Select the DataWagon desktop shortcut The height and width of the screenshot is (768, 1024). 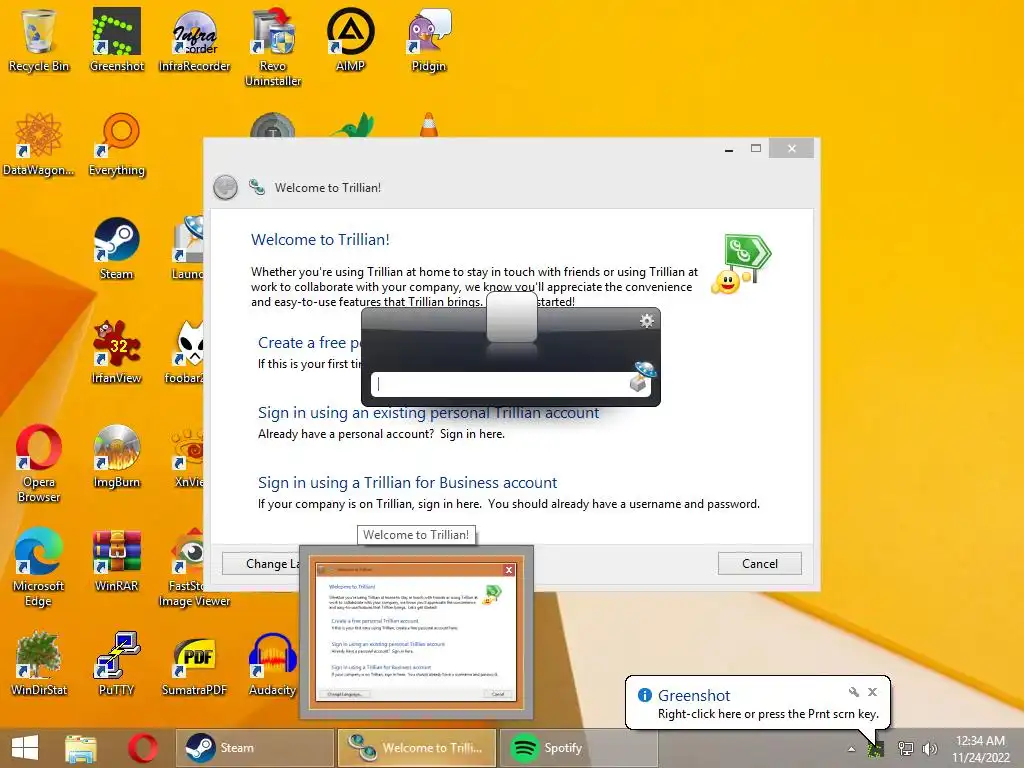pyautogui.click(x=39, y=145)
